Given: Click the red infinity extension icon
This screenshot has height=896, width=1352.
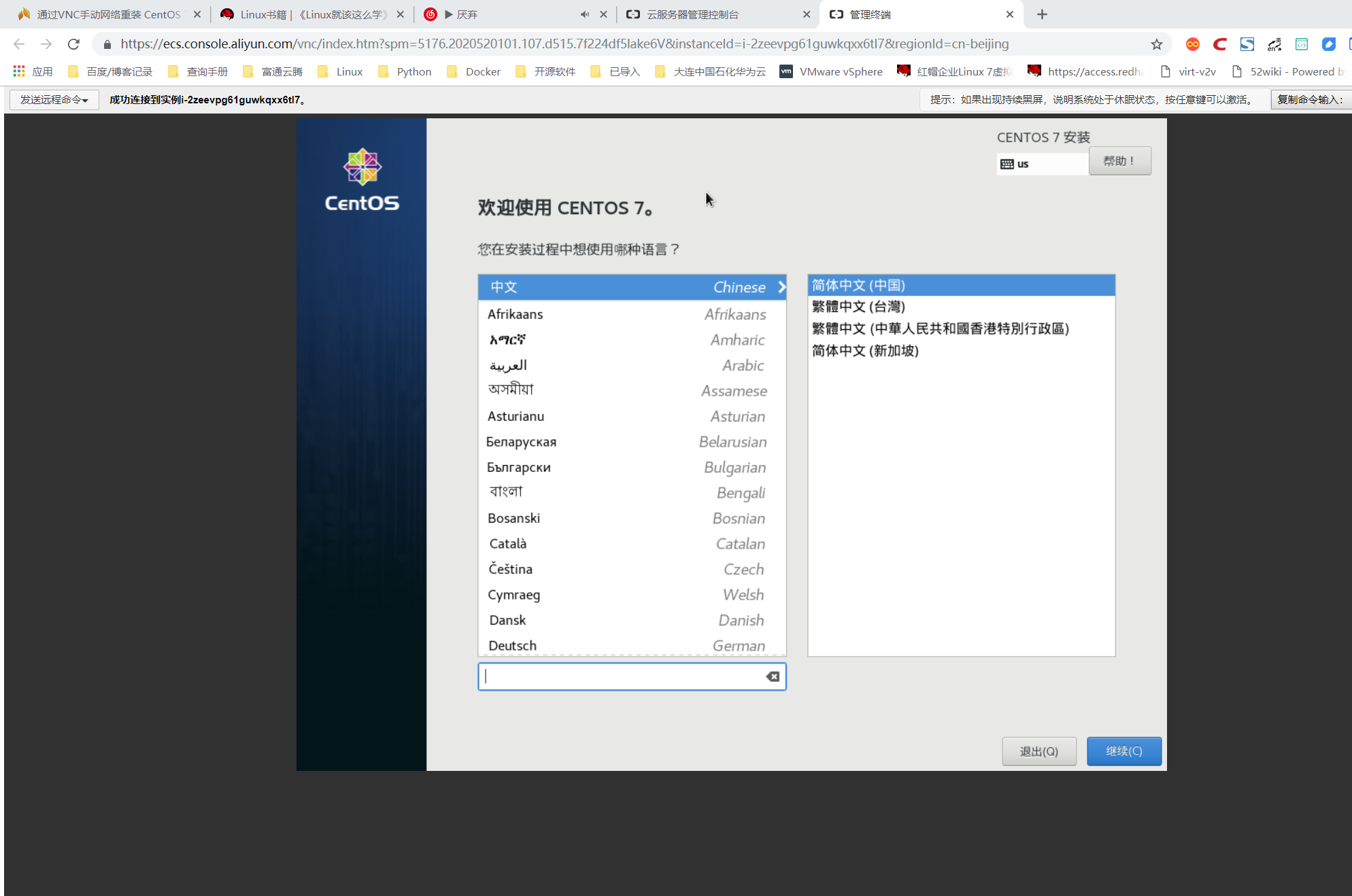Looking at the screenshot, I should click(x=1192, y=44).
